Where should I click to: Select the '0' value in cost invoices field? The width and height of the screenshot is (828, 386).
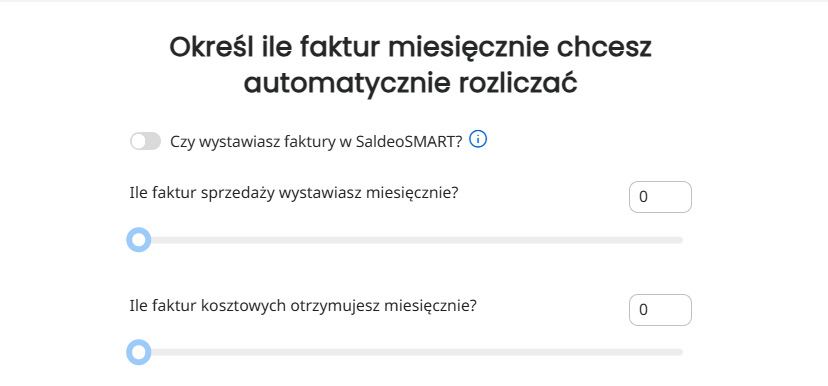pyautogui.click(x=643, y=310)
